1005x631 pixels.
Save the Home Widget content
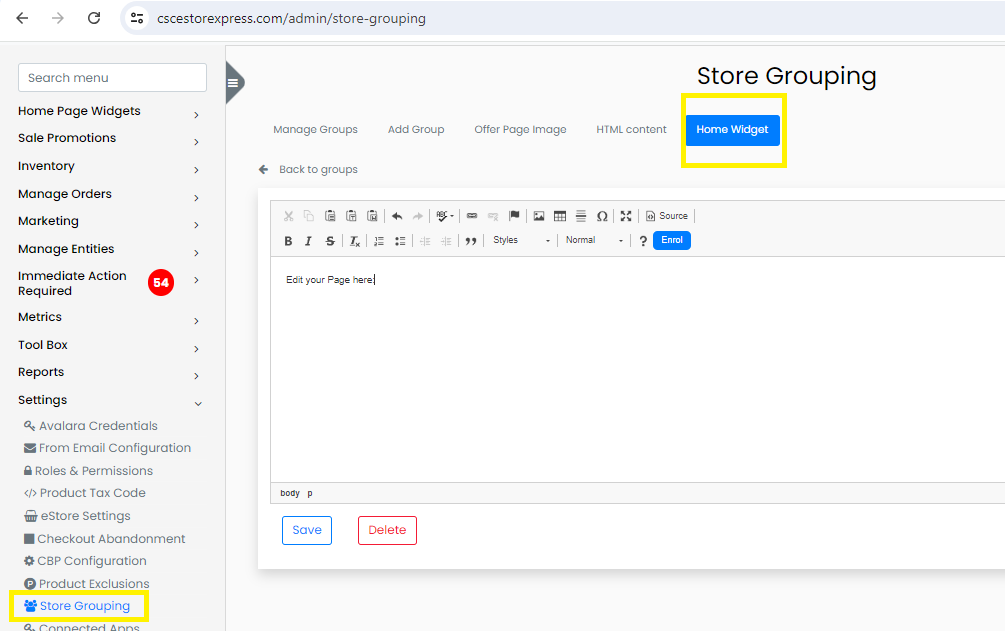[x=306, y=530]
